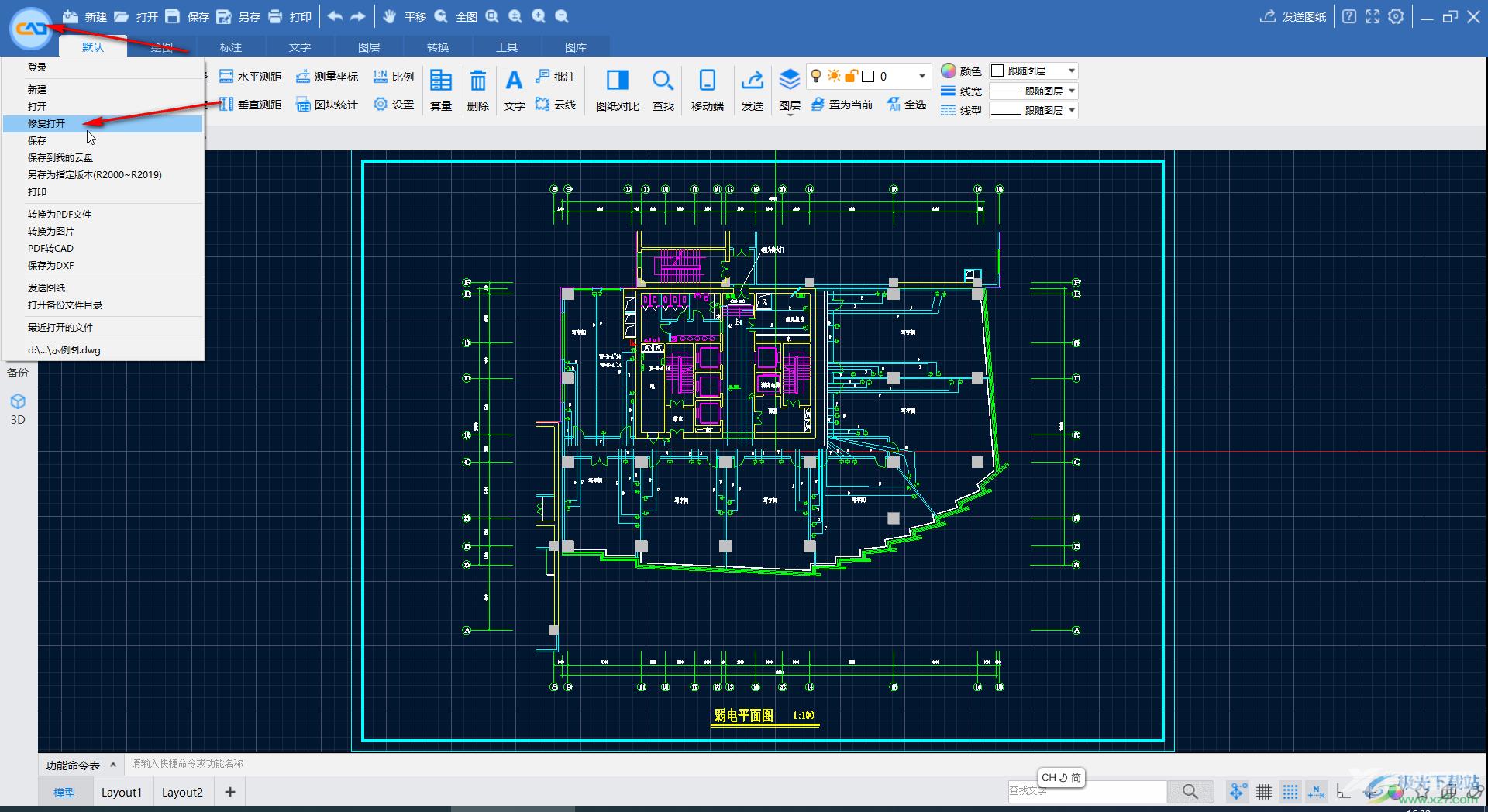Click the 水平测距 horizontal distance tool
Screen dimensions: 1488x812
(x=250, y=77)
